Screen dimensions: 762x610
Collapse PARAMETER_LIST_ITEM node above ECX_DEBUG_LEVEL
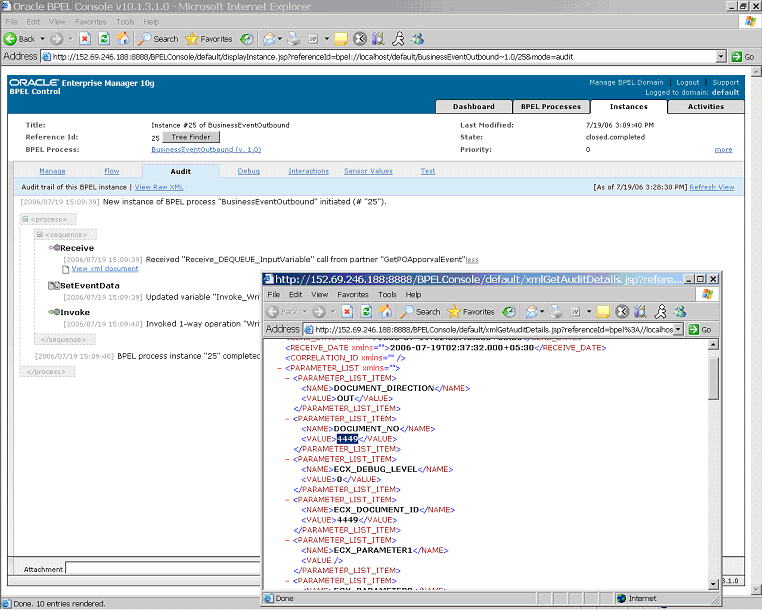[x=287, y=459]
